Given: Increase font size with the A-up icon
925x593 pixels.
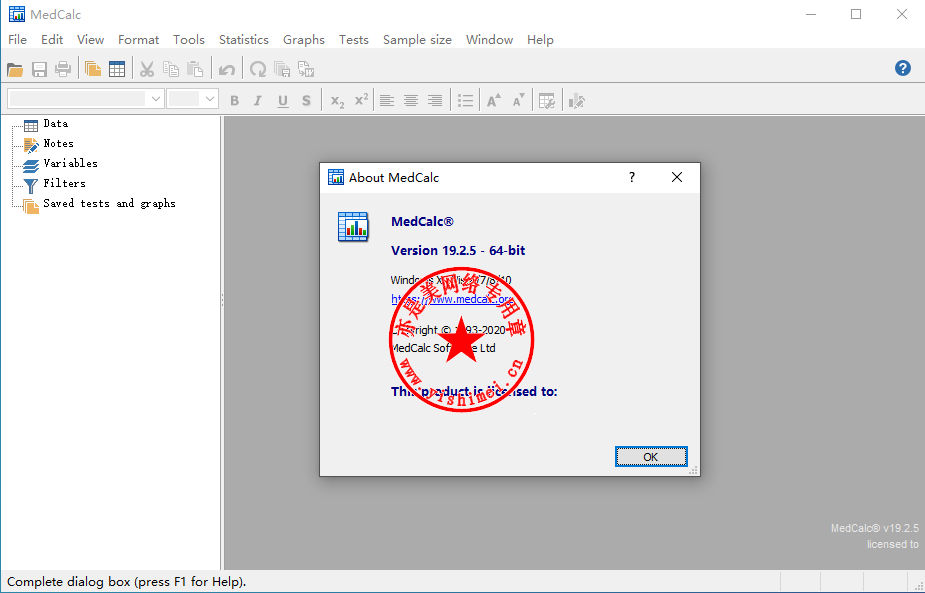Looking at the screenshot, I should pos(494,101).
